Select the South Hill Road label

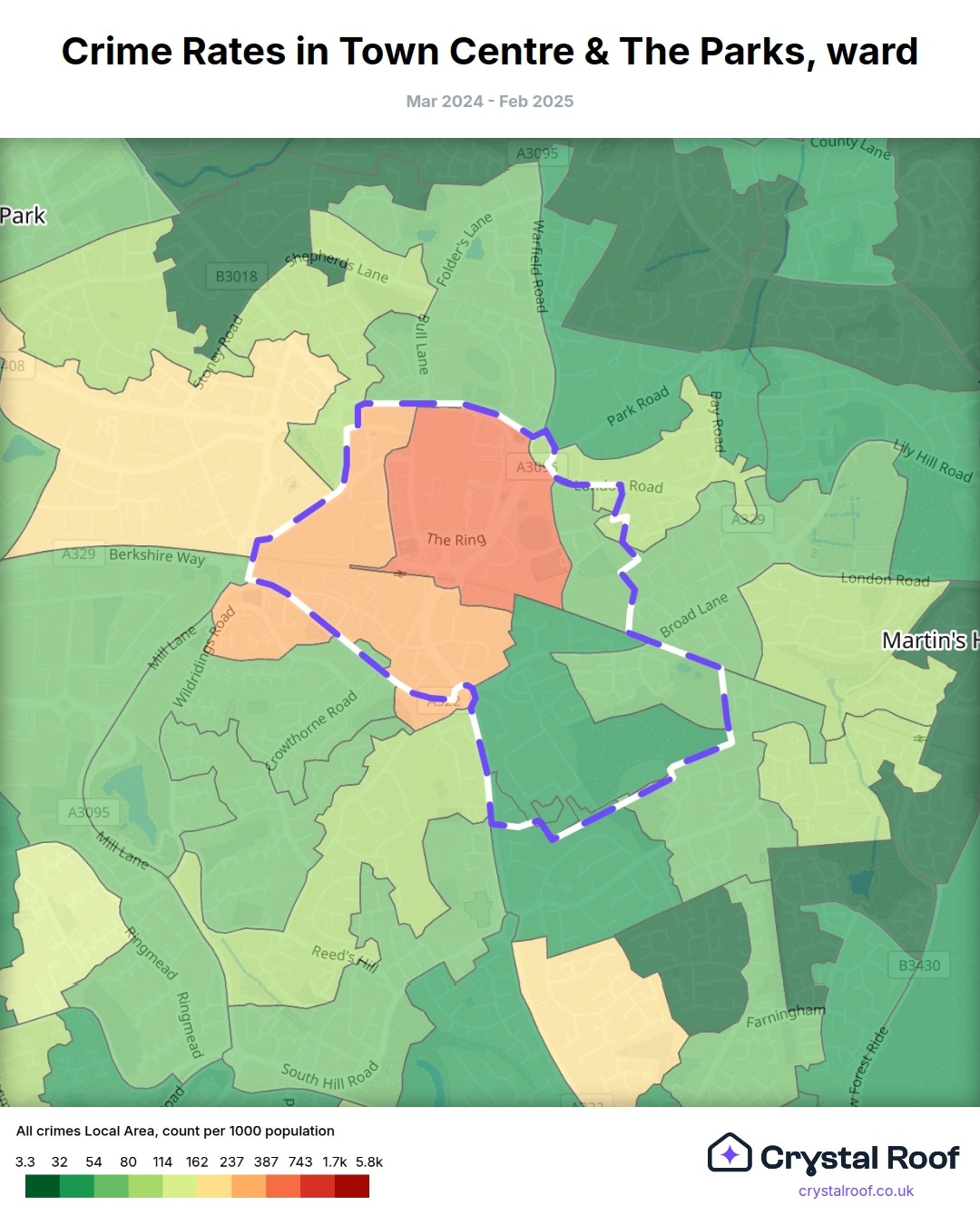click(329, 1075)
